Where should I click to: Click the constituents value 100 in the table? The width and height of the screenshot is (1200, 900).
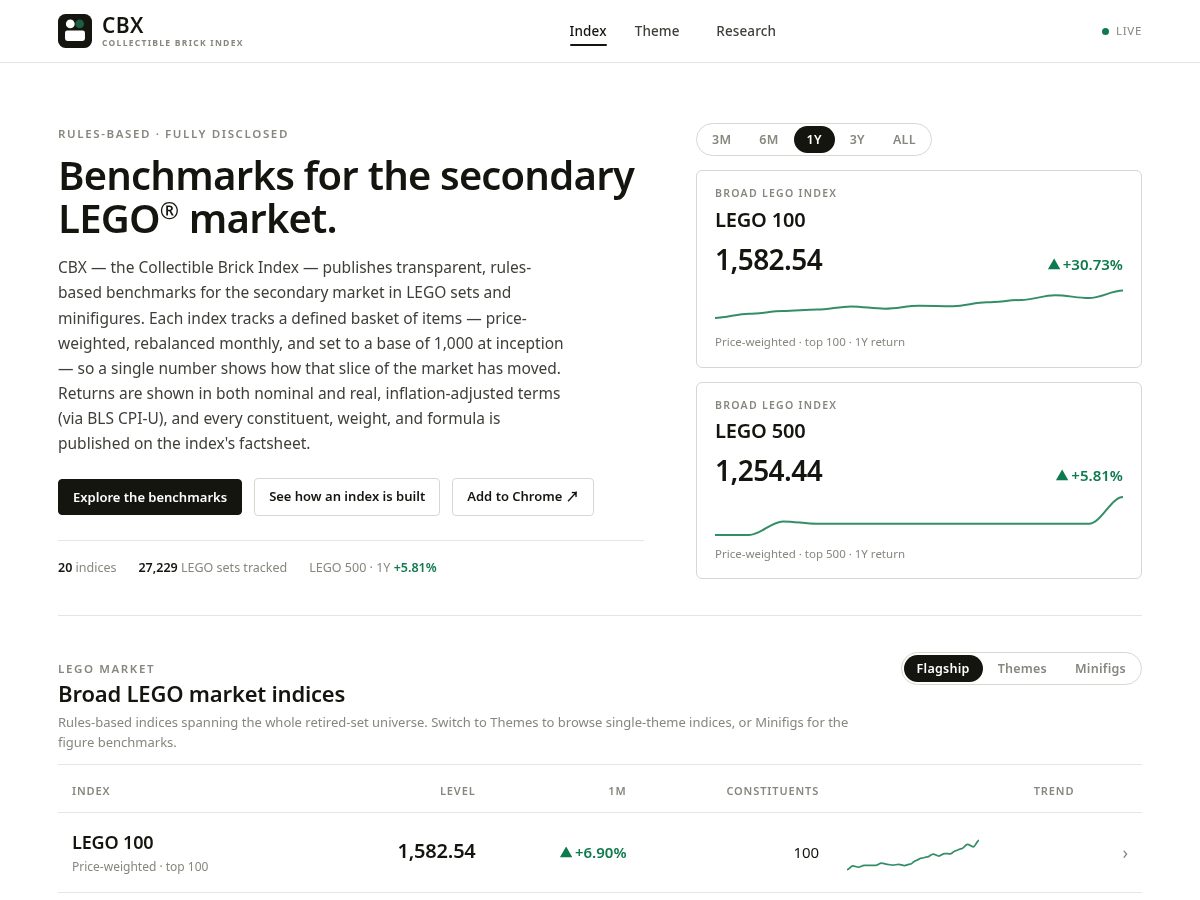[x=806, y=853]
